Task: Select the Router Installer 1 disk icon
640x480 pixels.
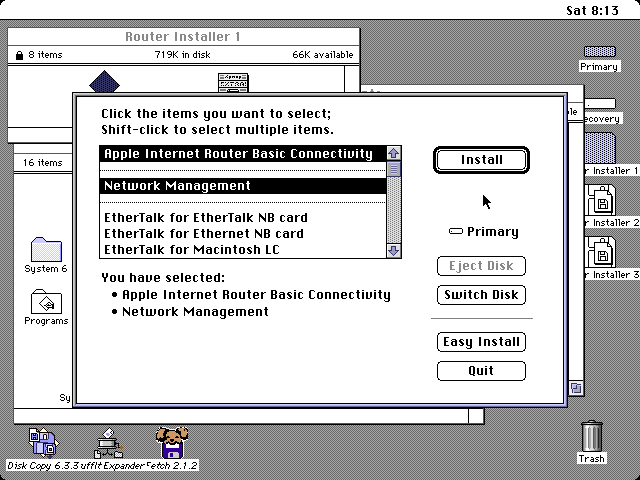Action: point(600,149)
